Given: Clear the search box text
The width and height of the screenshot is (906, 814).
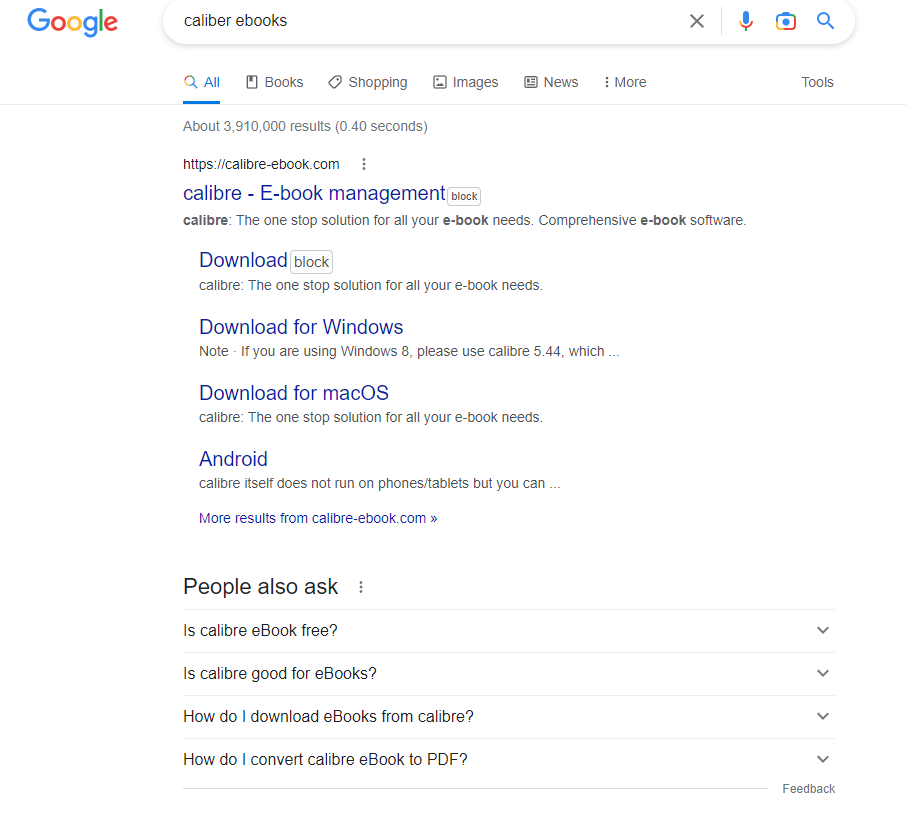Looking at the screenshot, I should click(697, 21).
